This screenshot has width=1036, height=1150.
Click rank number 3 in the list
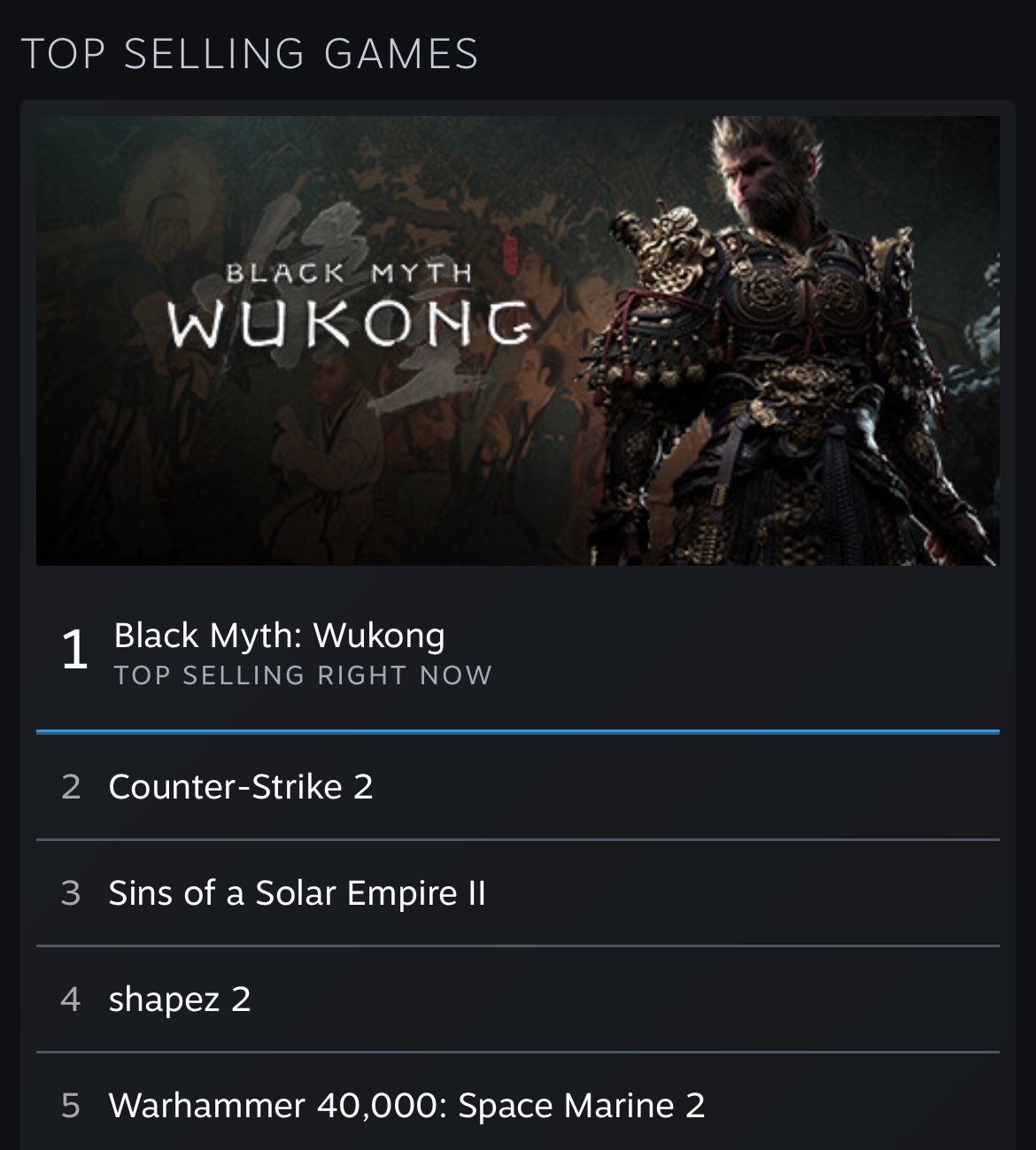click(x=71, y=893)
